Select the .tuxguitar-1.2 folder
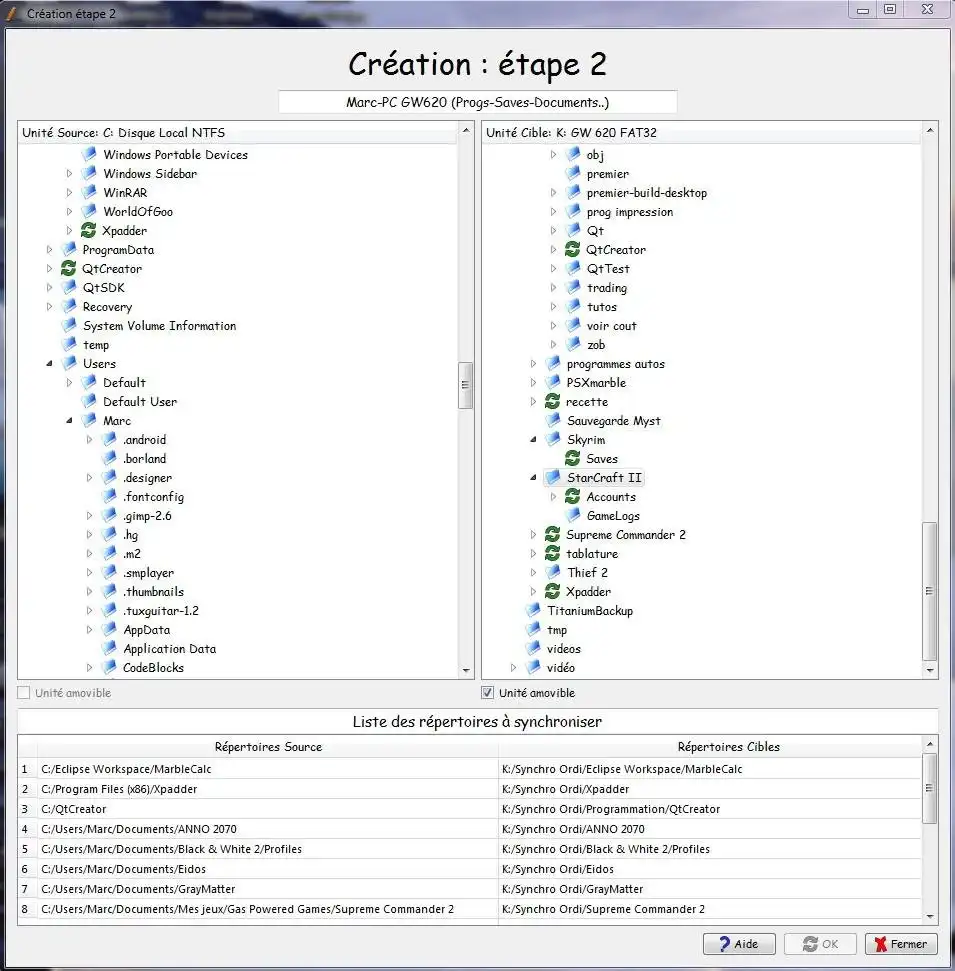The height and width of the screenshot is (971, 955). (161, 611)
